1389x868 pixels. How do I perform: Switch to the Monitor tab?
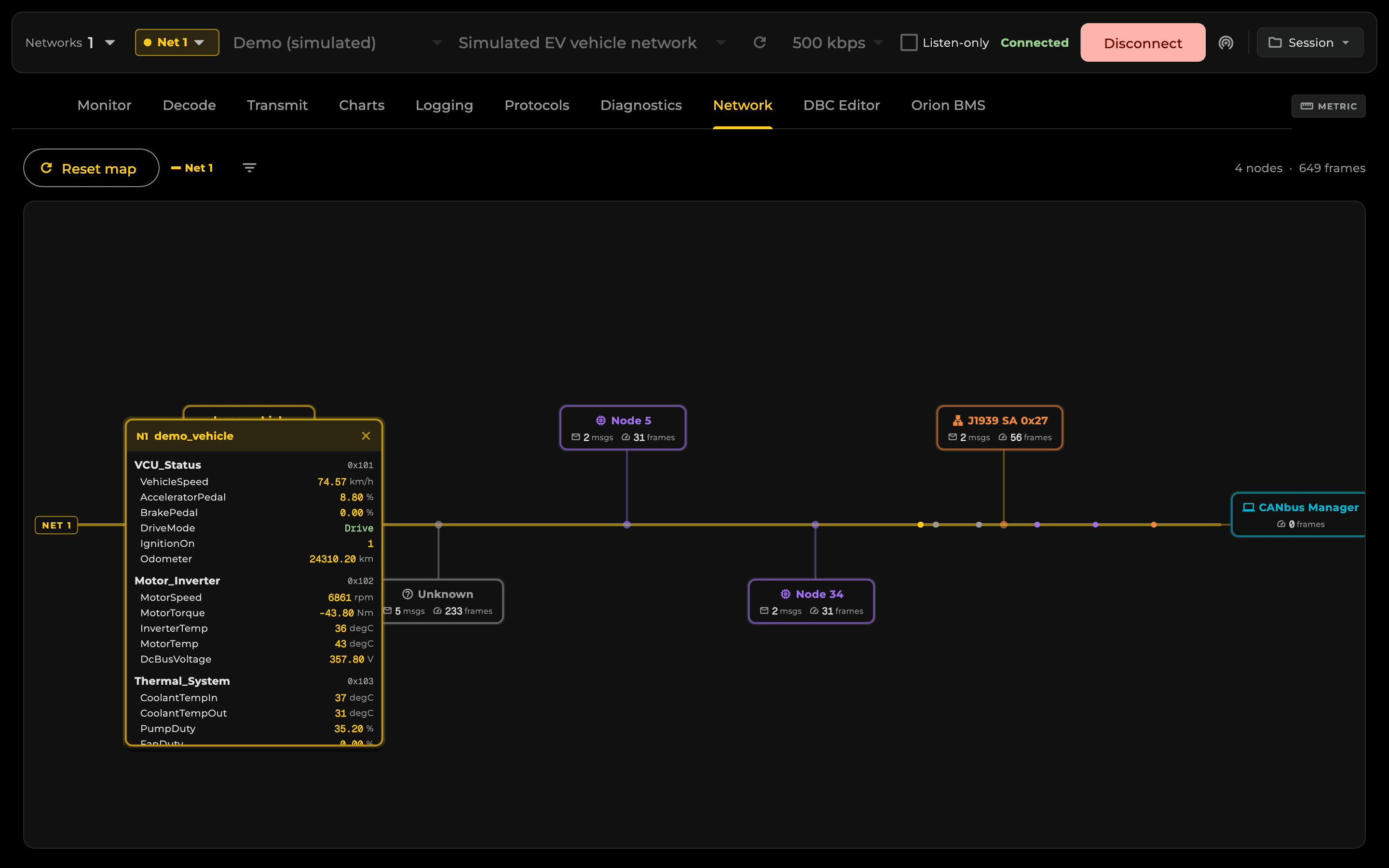click(105, 106)
